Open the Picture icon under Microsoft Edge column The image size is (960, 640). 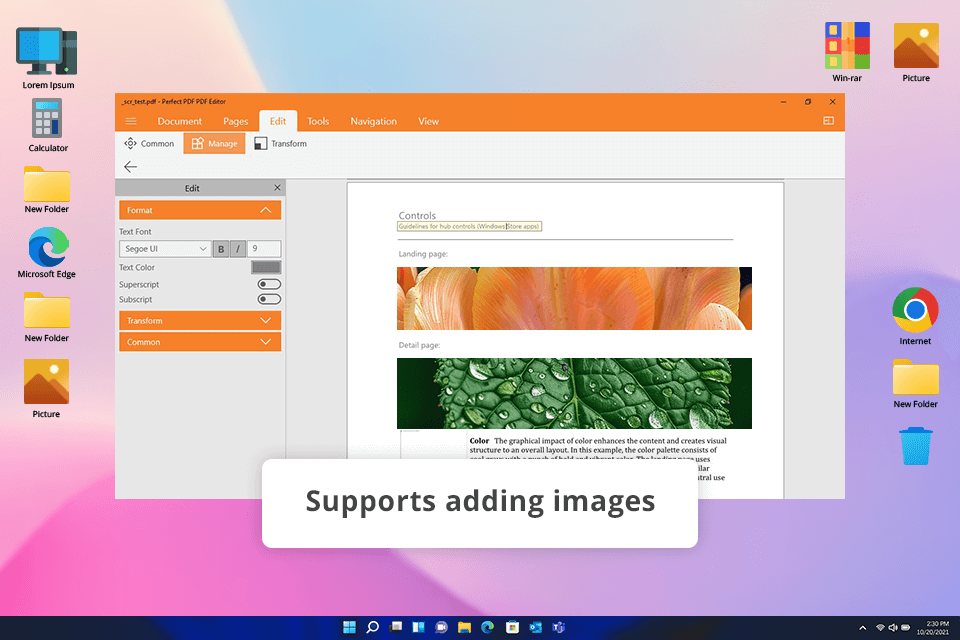click(x=47, y=388)
